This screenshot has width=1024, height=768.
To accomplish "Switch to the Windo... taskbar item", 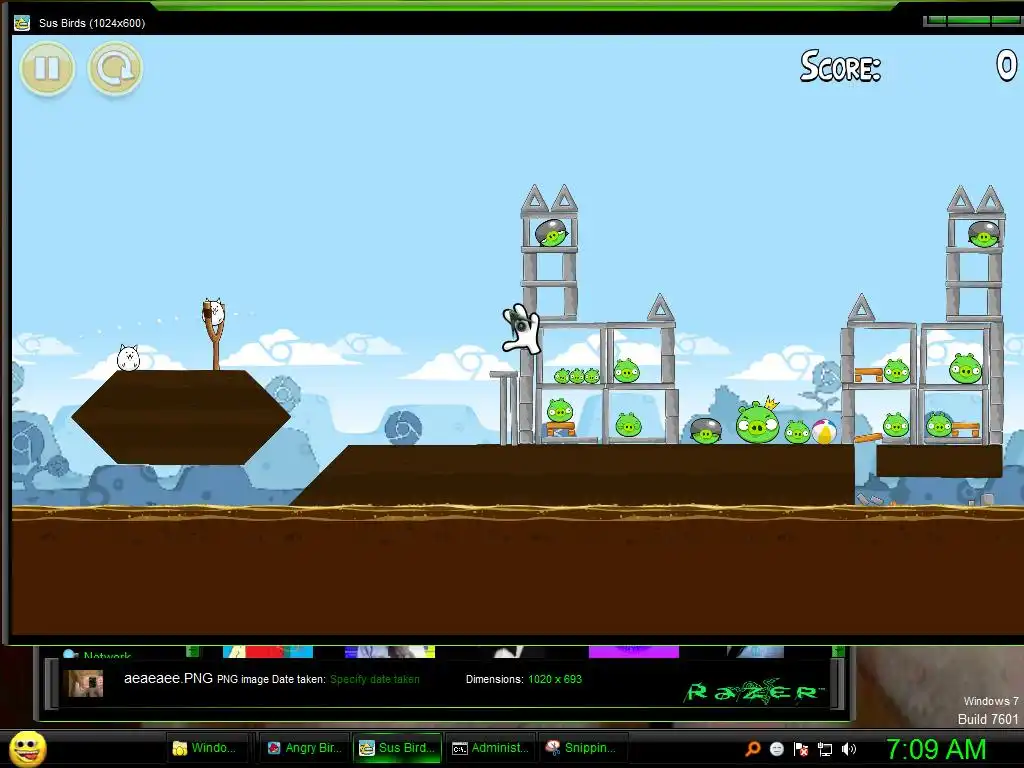I will point(210,748).
